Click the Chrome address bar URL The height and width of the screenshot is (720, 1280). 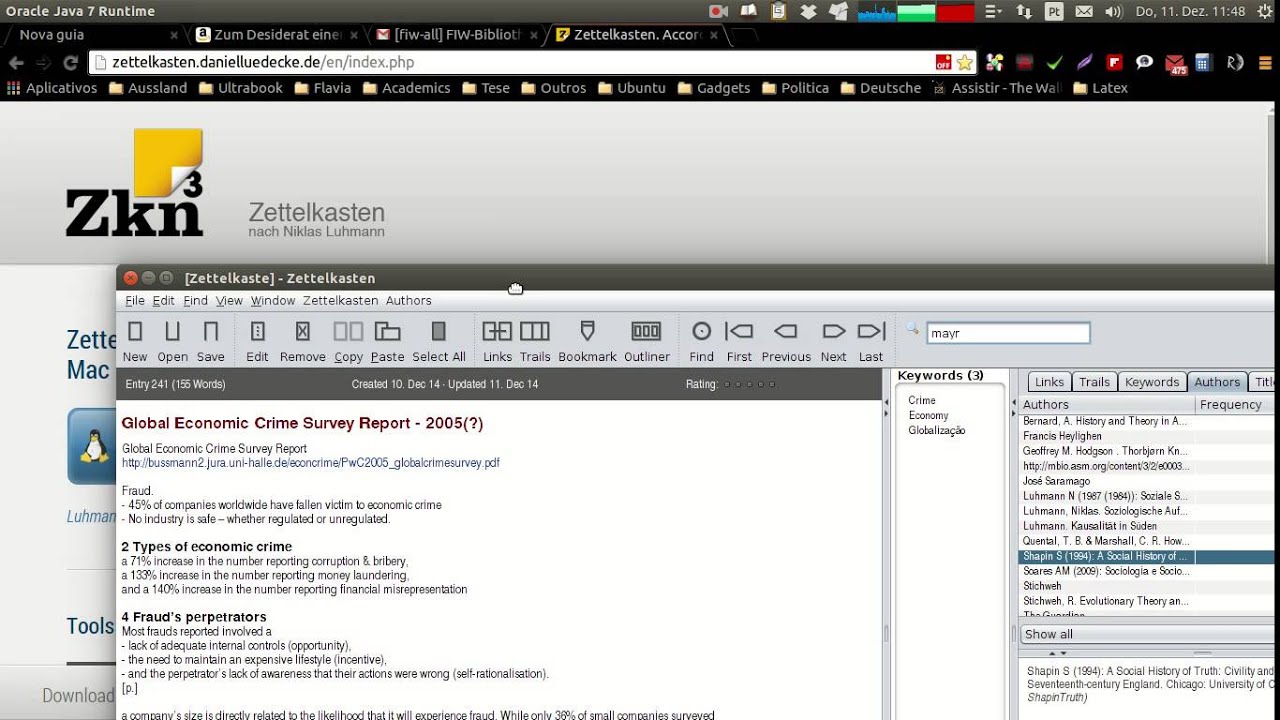[263, 62]
